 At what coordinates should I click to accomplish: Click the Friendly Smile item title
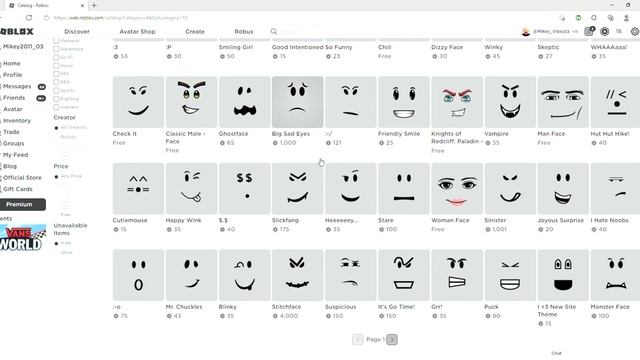[x=399, y=134]
